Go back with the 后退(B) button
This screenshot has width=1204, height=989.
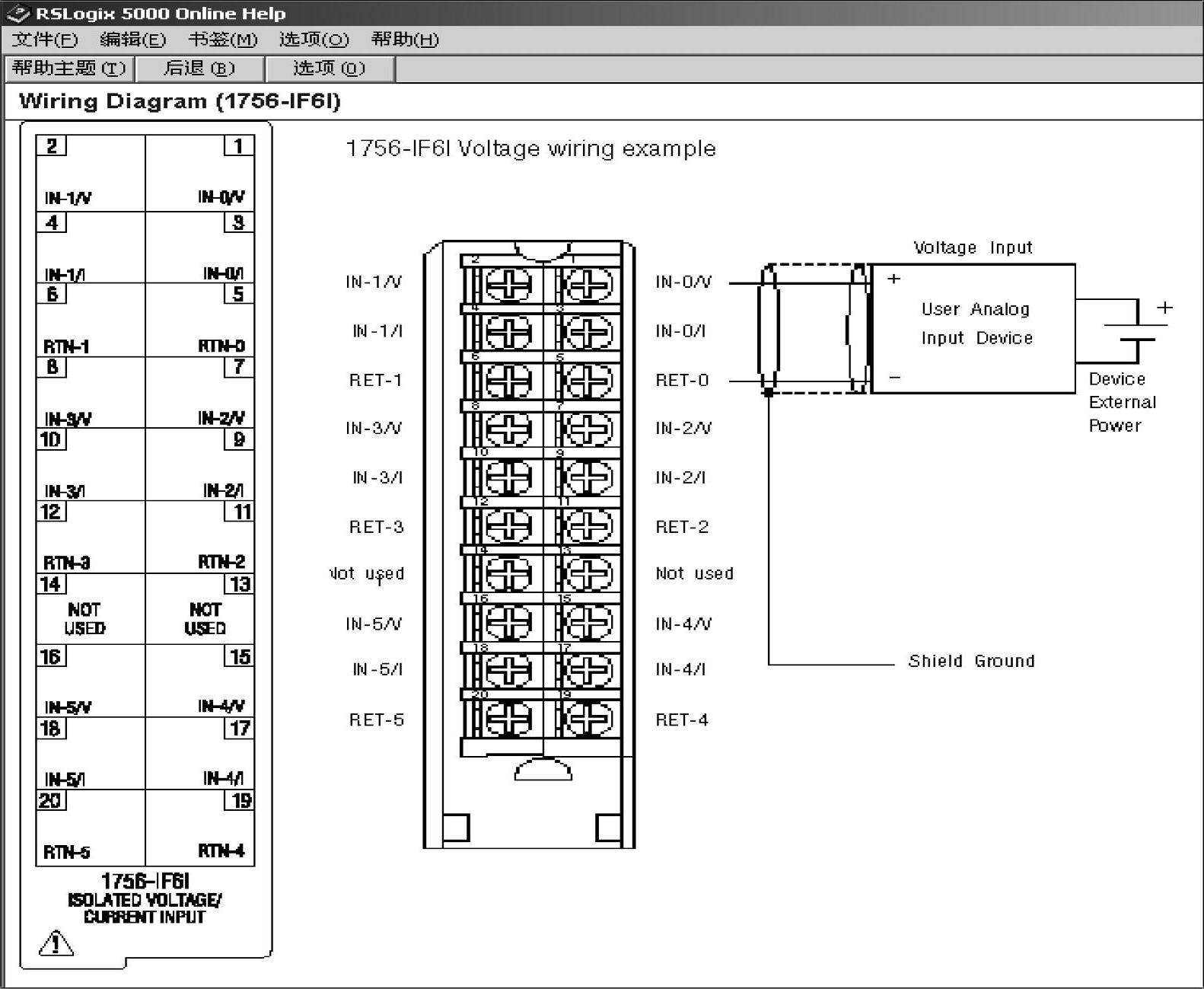pos(199,69)
